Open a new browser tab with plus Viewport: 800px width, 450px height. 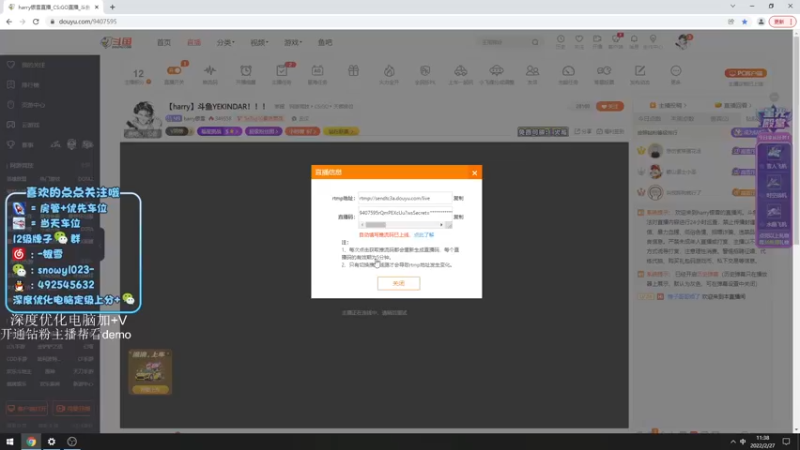(112, 7)
